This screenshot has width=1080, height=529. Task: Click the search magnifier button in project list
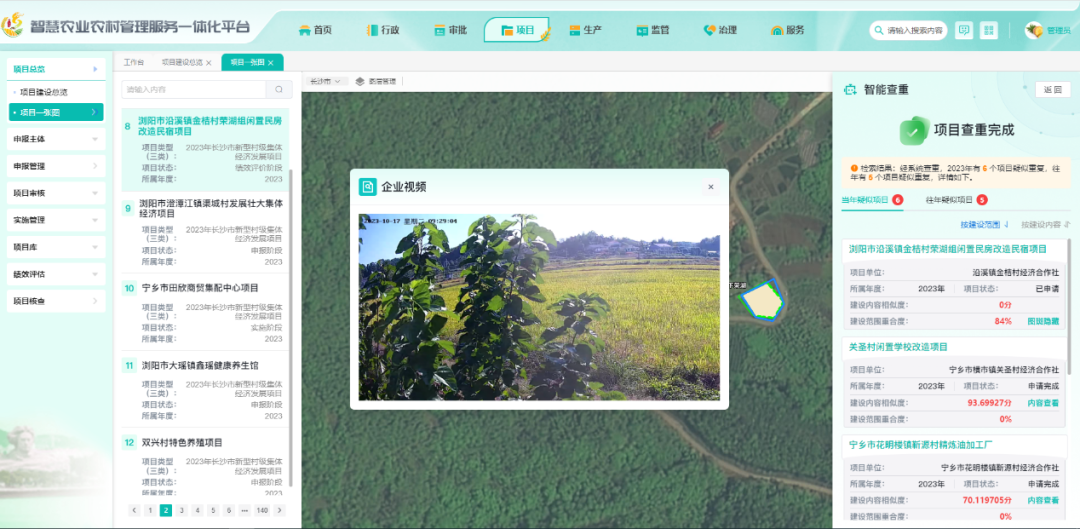click(279, 90)
